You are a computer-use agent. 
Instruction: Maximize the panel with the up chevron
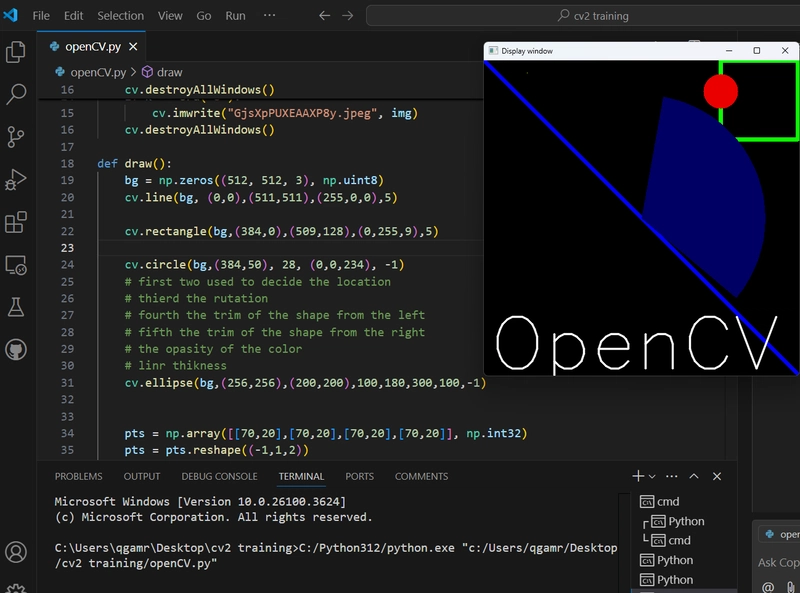click(x=694, y=476)
